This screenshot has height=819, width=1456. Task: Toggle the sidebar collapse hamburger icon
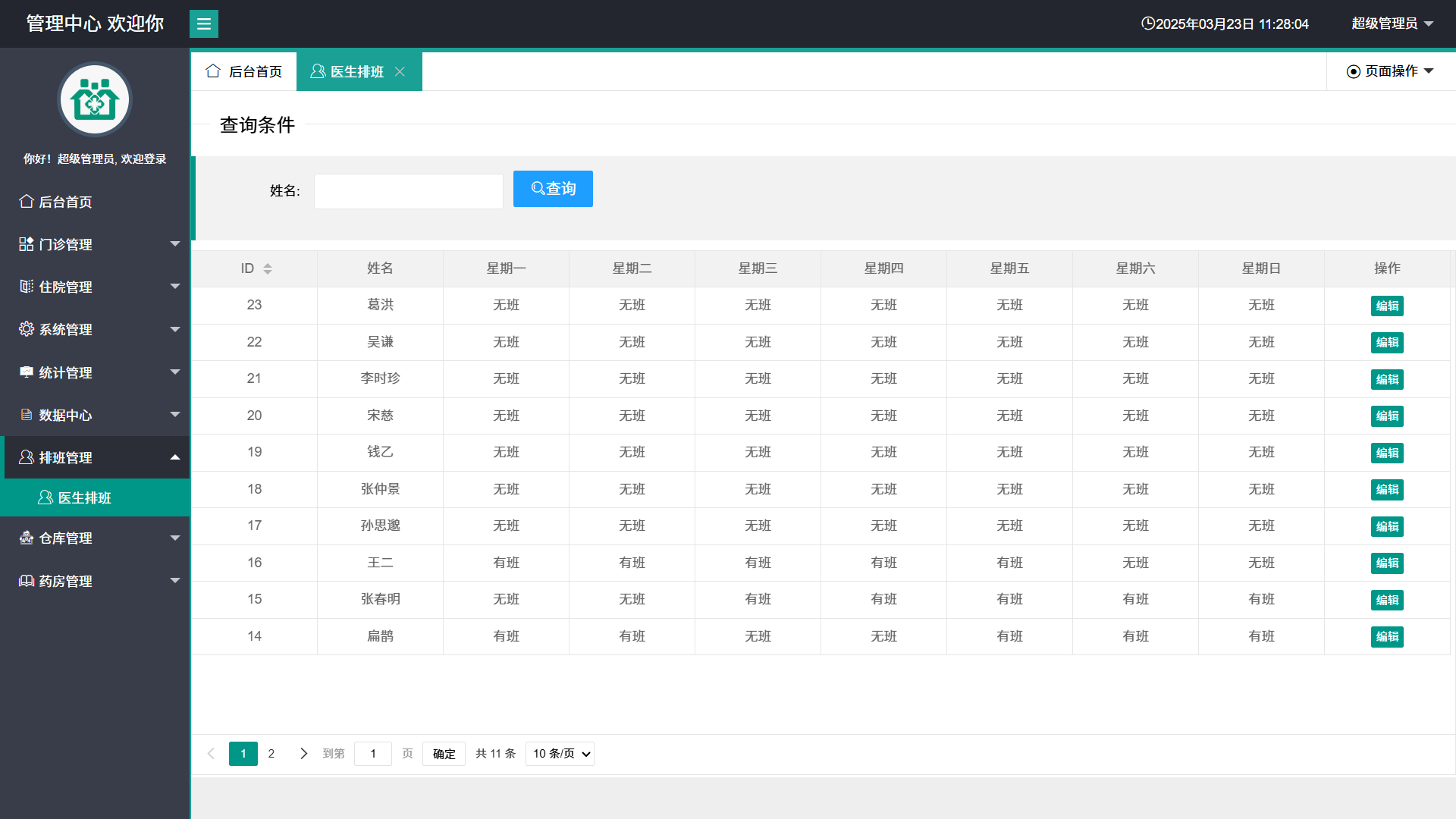203,24
